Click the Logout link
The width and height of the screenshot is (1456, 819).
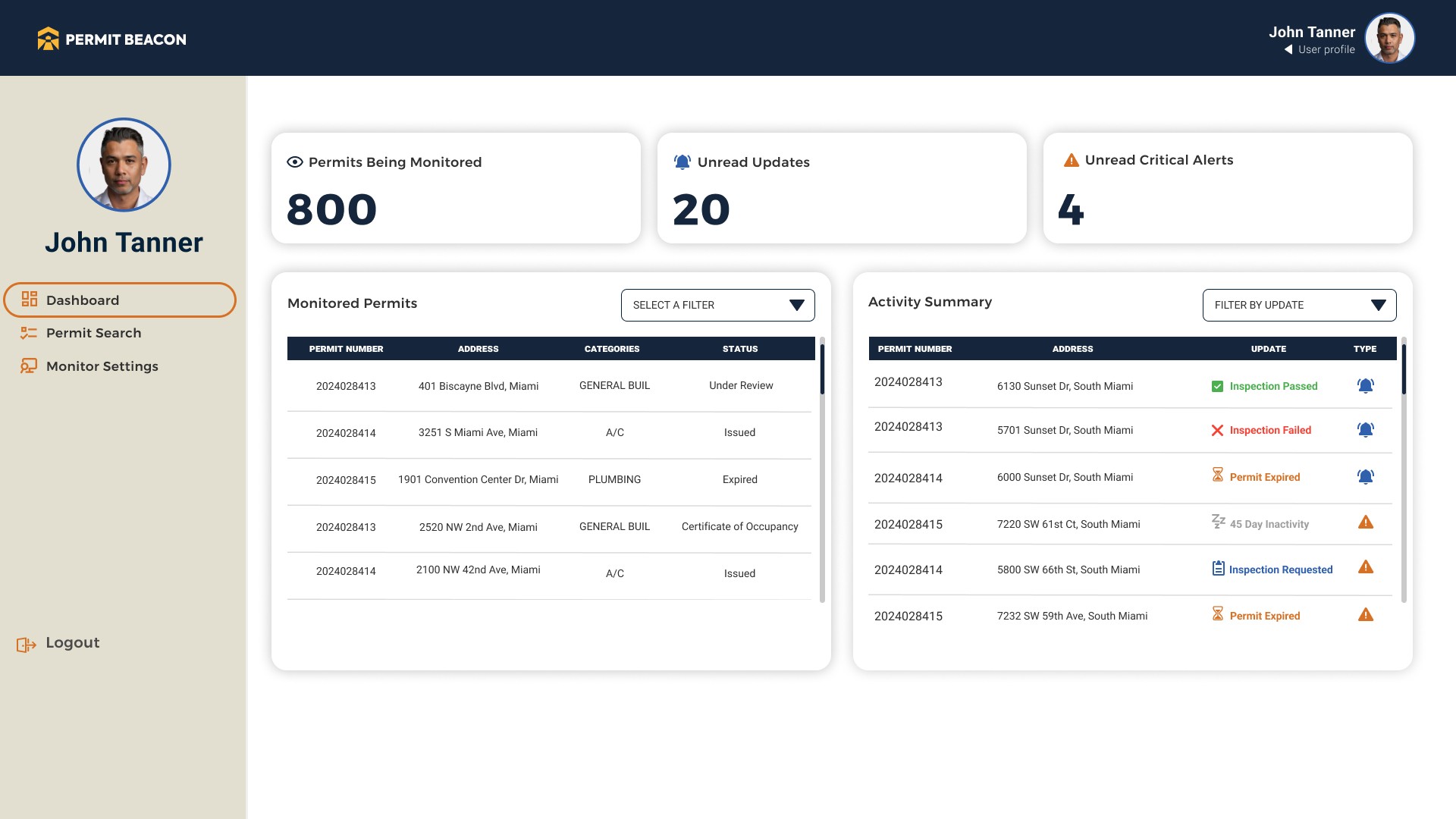pos(72,642)
